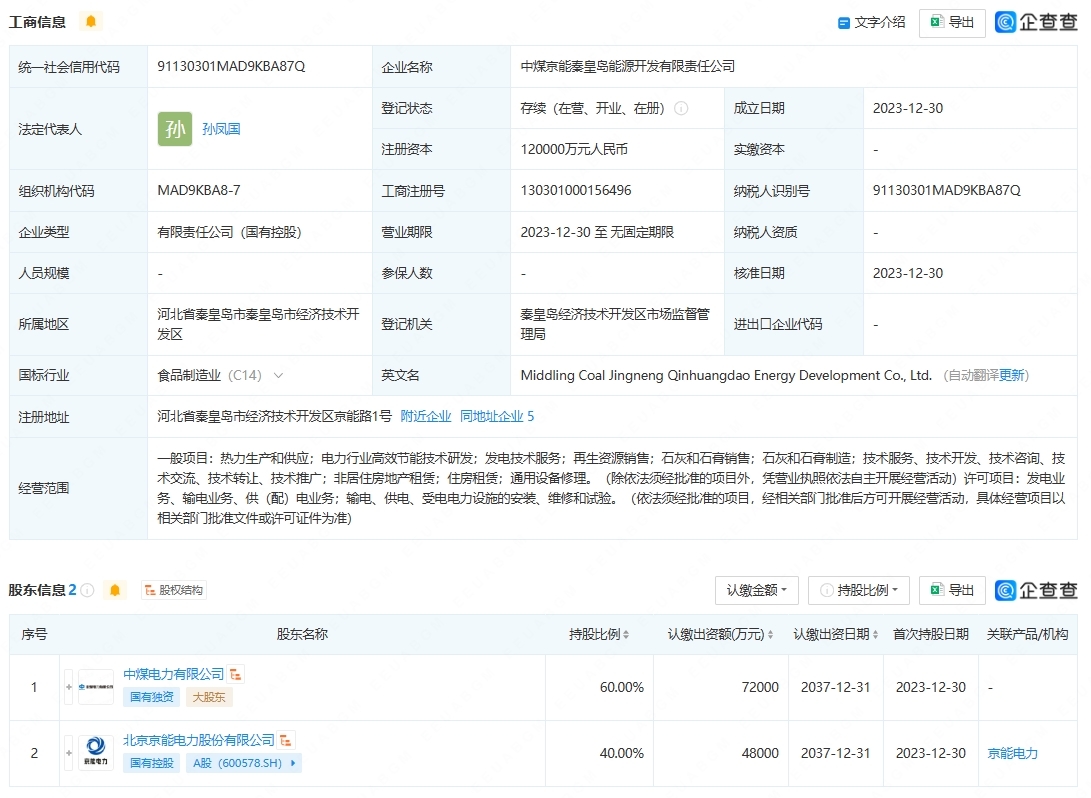Click the bell icon beside 股东信息
The height and width of the screenshot is (798, 1091).
(115, 590)
